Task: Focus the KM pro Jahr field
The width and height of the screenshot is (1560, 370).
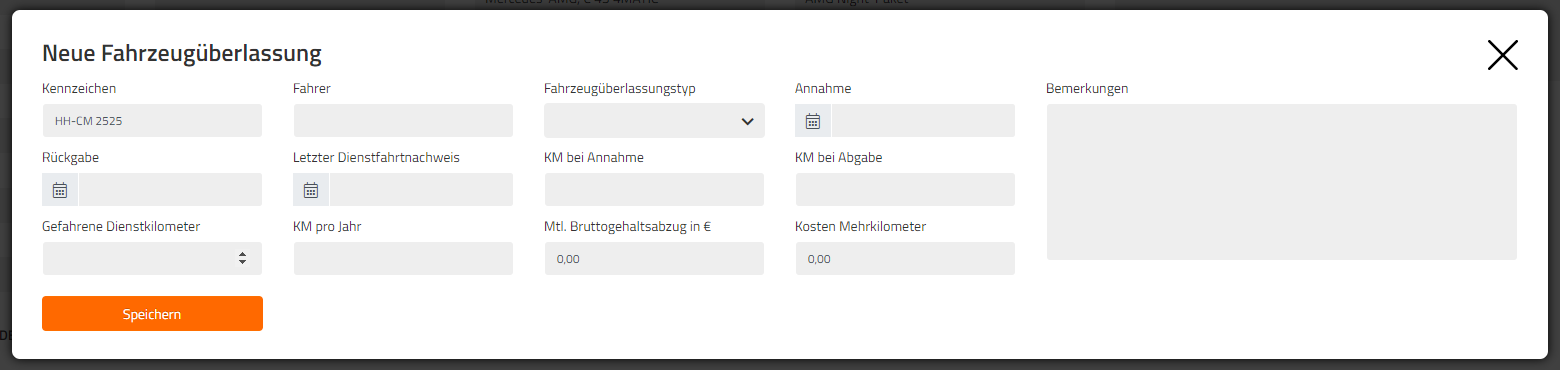Action: [403, 258]
